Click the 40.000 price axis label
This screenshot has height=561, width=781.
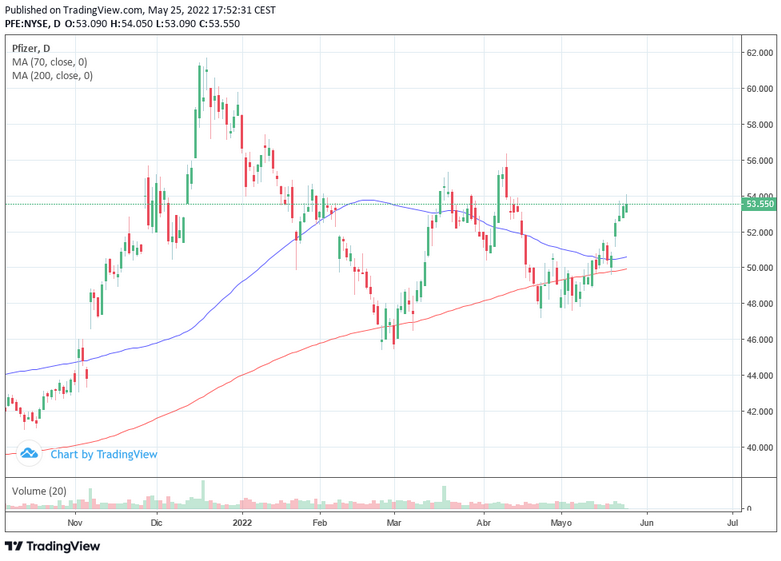[x=760, y=447]
